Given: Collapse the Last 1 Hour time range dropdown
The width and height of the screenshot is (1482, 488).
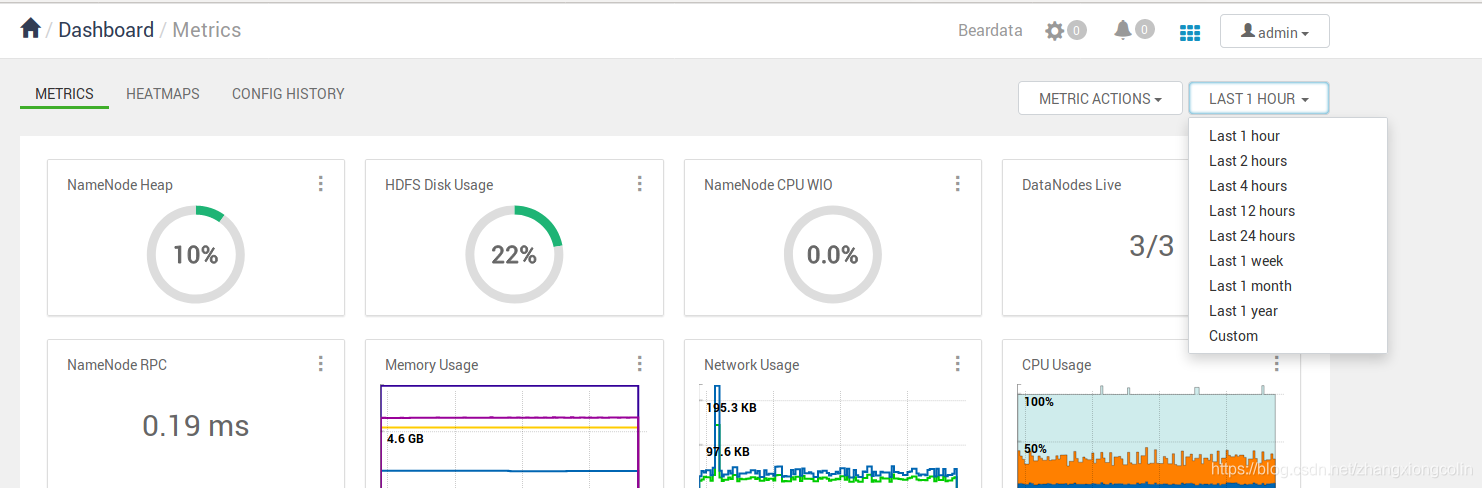Looking at the screenshot, I should 1259,98.
